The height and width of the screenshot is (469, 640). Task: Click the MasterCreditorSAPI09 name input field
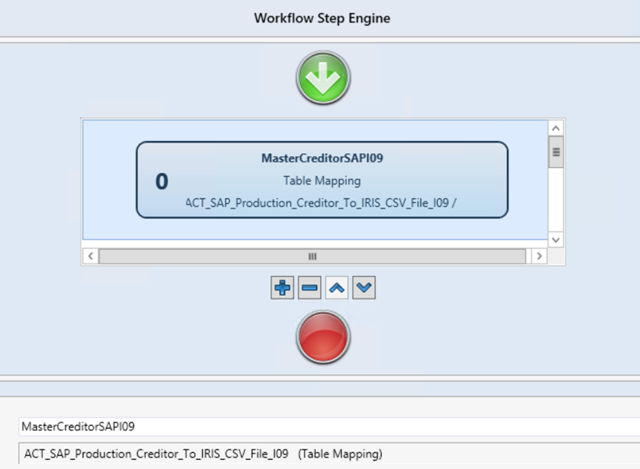click(x=329, y=427)
